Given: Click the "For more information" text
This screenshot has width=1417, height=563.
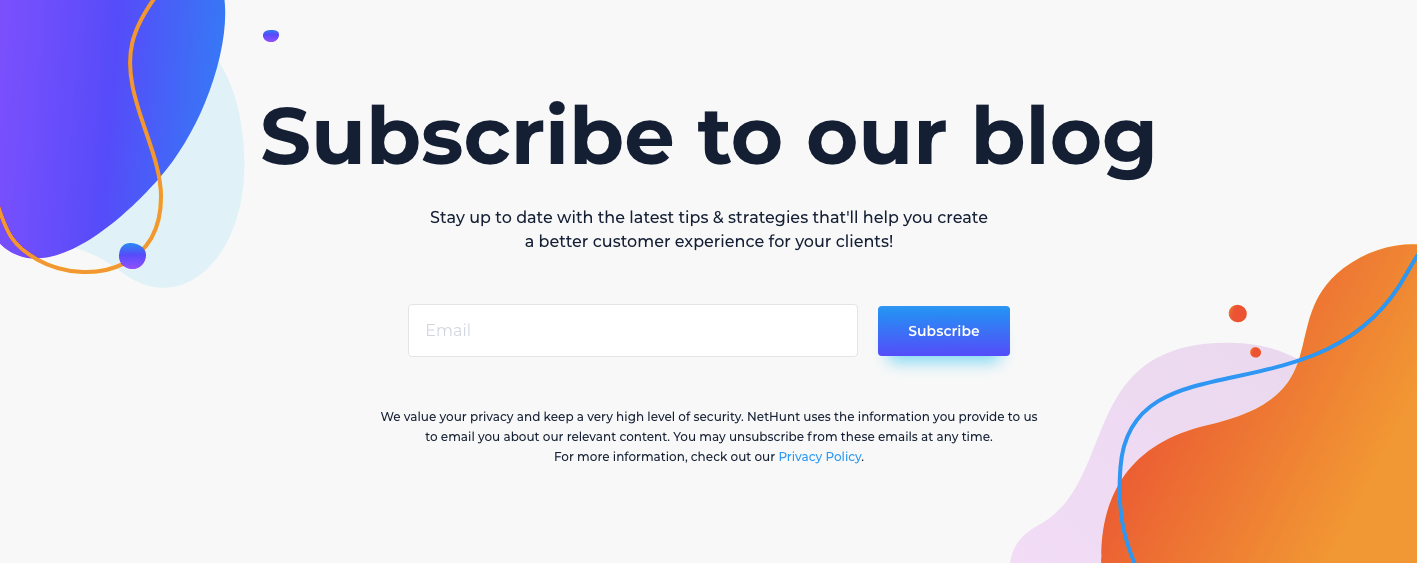Looking at the screenshot, I should coord(621,457).
